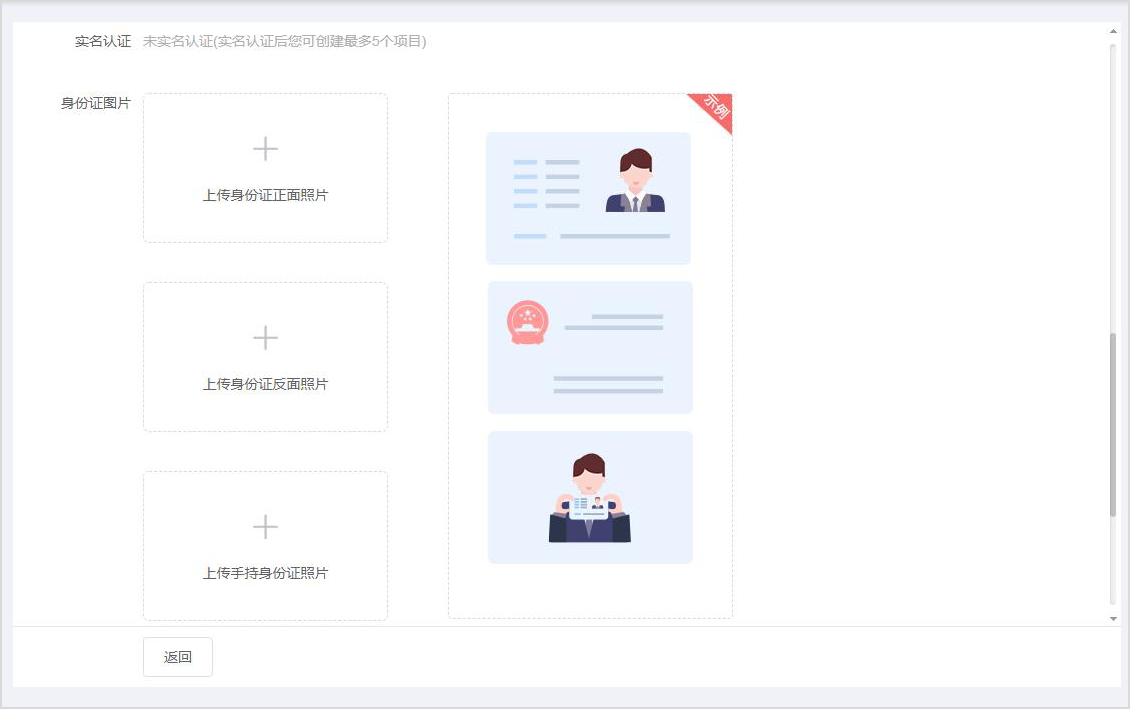Screen dimensions: 1131x710
Task: Click the gray text lines on the back ID example
Action: coord(612,322)
